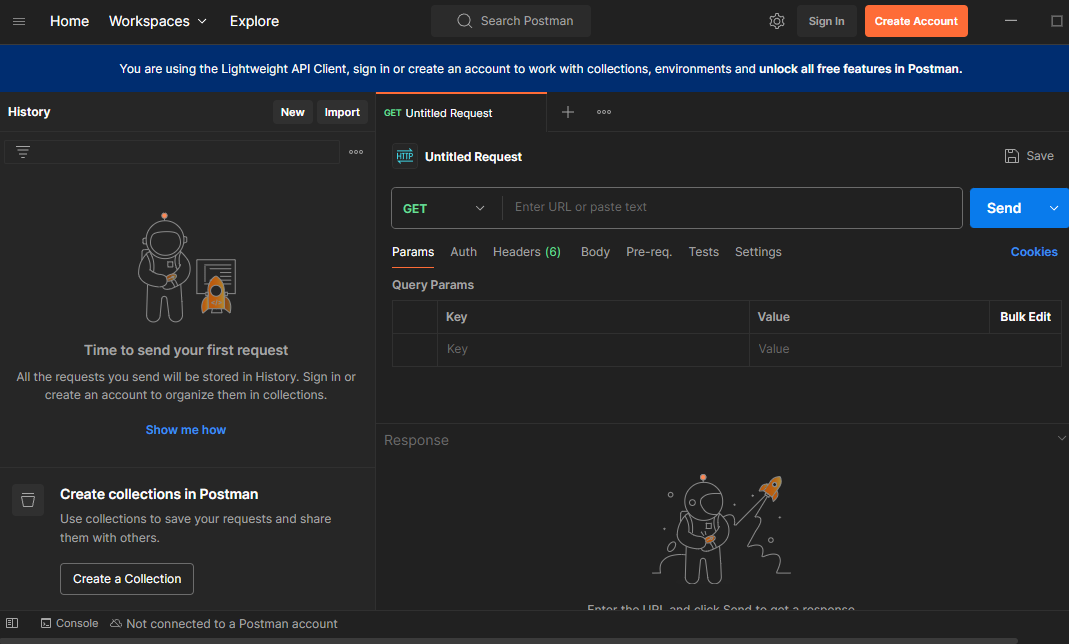1069x644 pixels.
Task: Expand the Send button options arrow
Action: [x=1054, y=208]
